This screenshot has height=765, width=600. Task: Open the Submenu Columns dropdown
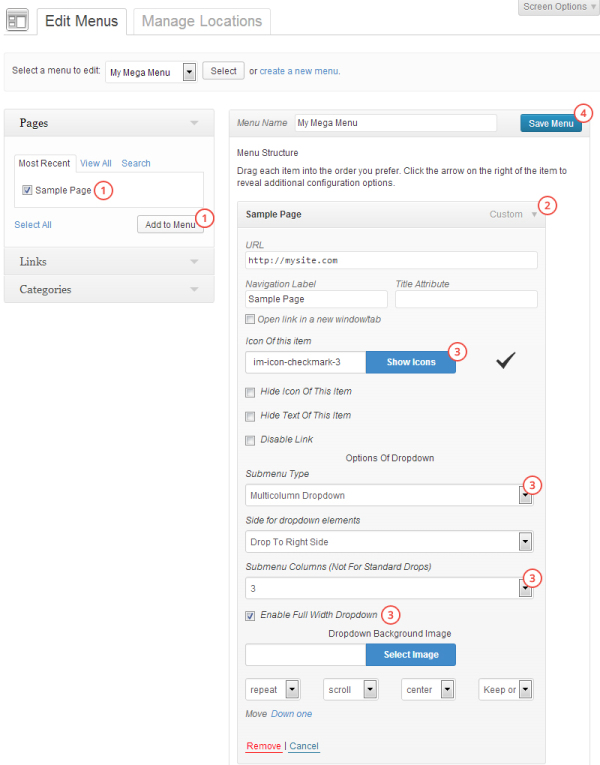click(x=525, y=588)
